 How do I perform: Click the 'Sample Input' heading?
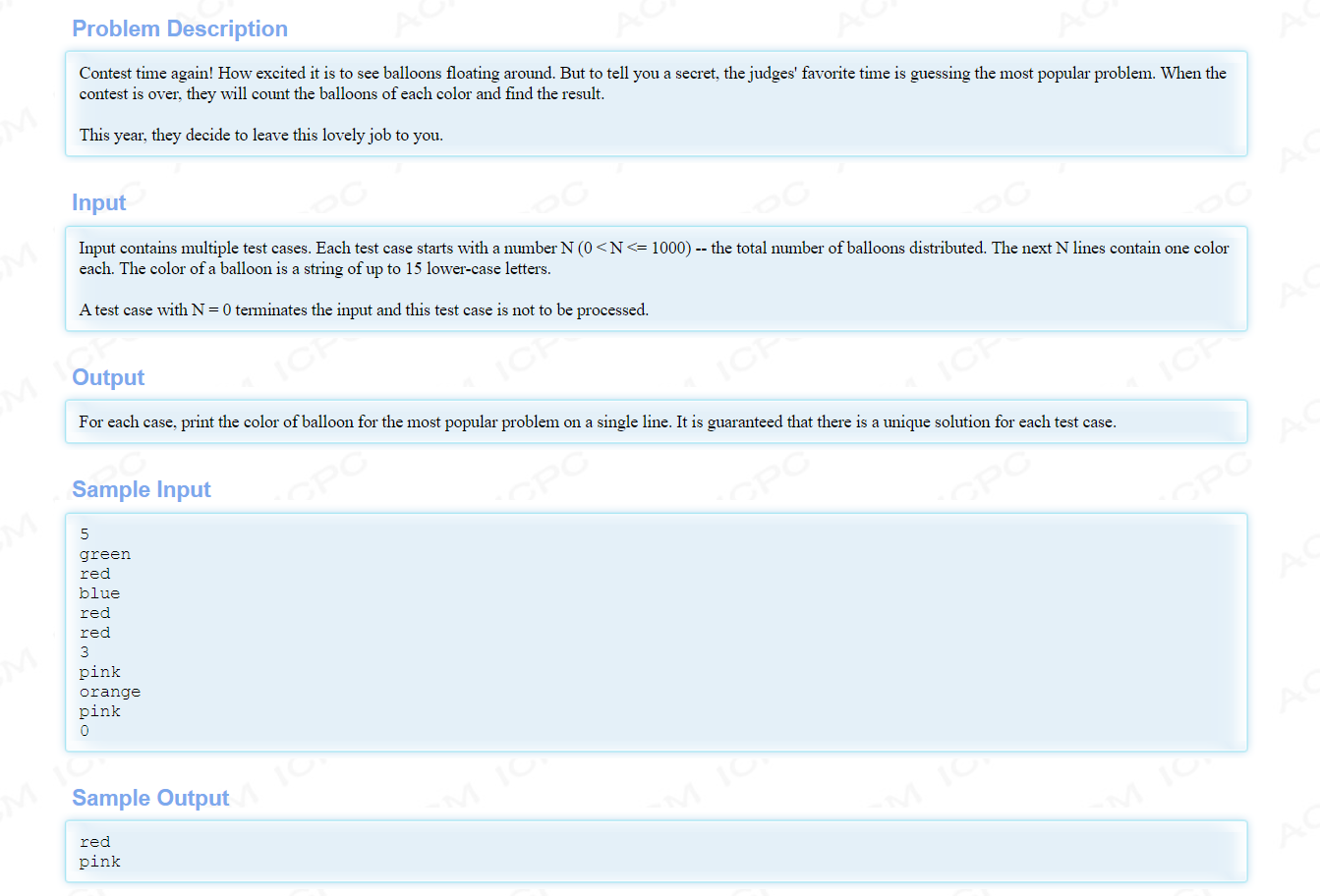pos(142,489)
